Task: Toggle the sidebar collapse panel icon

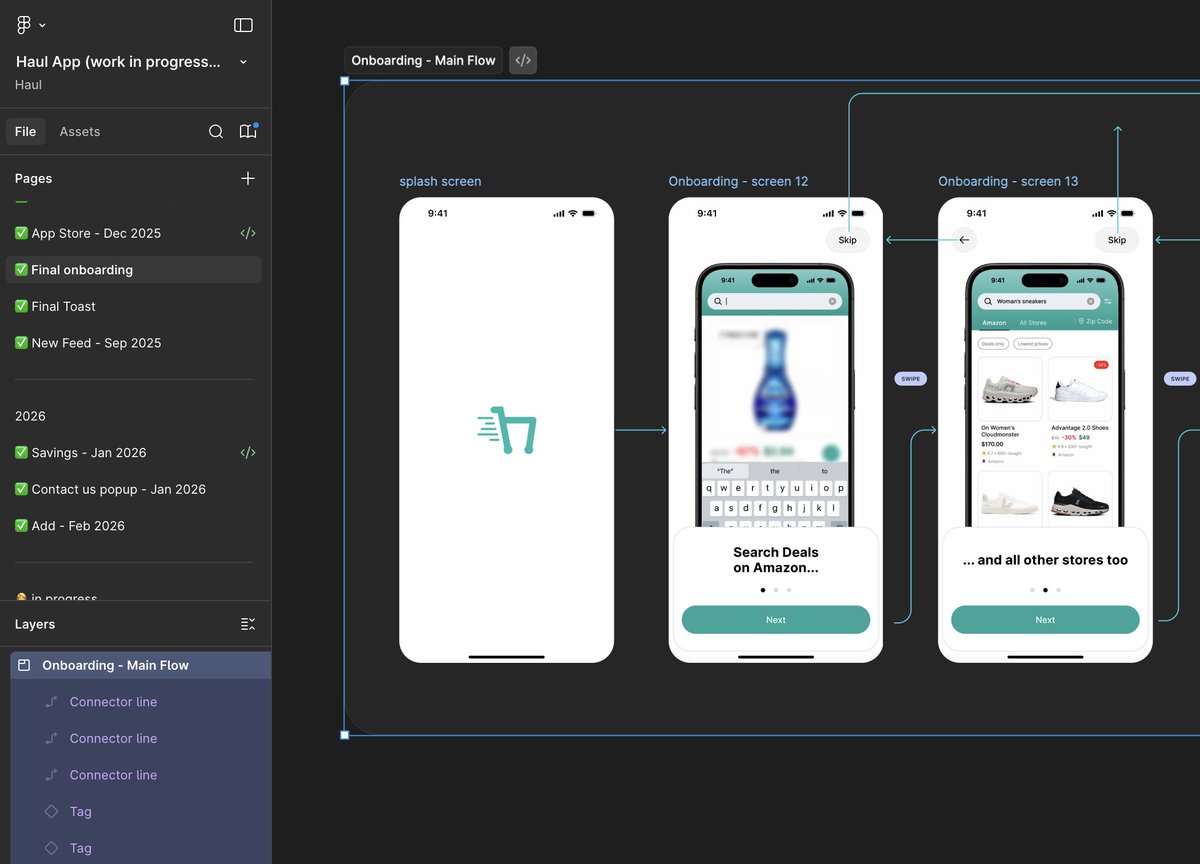Action: [243, 25]
